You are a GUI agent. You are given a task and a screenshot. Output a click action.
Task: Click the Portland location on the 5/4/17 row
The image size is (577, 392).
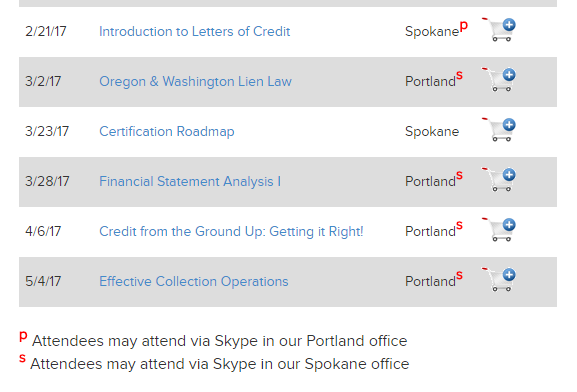click(431, 282)
